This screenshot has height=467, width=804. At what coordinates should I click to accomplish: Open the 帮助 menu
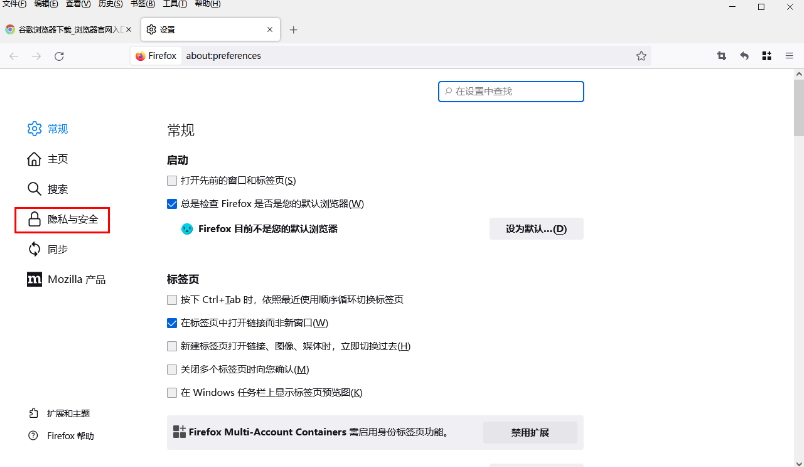(x=208, y=4)
